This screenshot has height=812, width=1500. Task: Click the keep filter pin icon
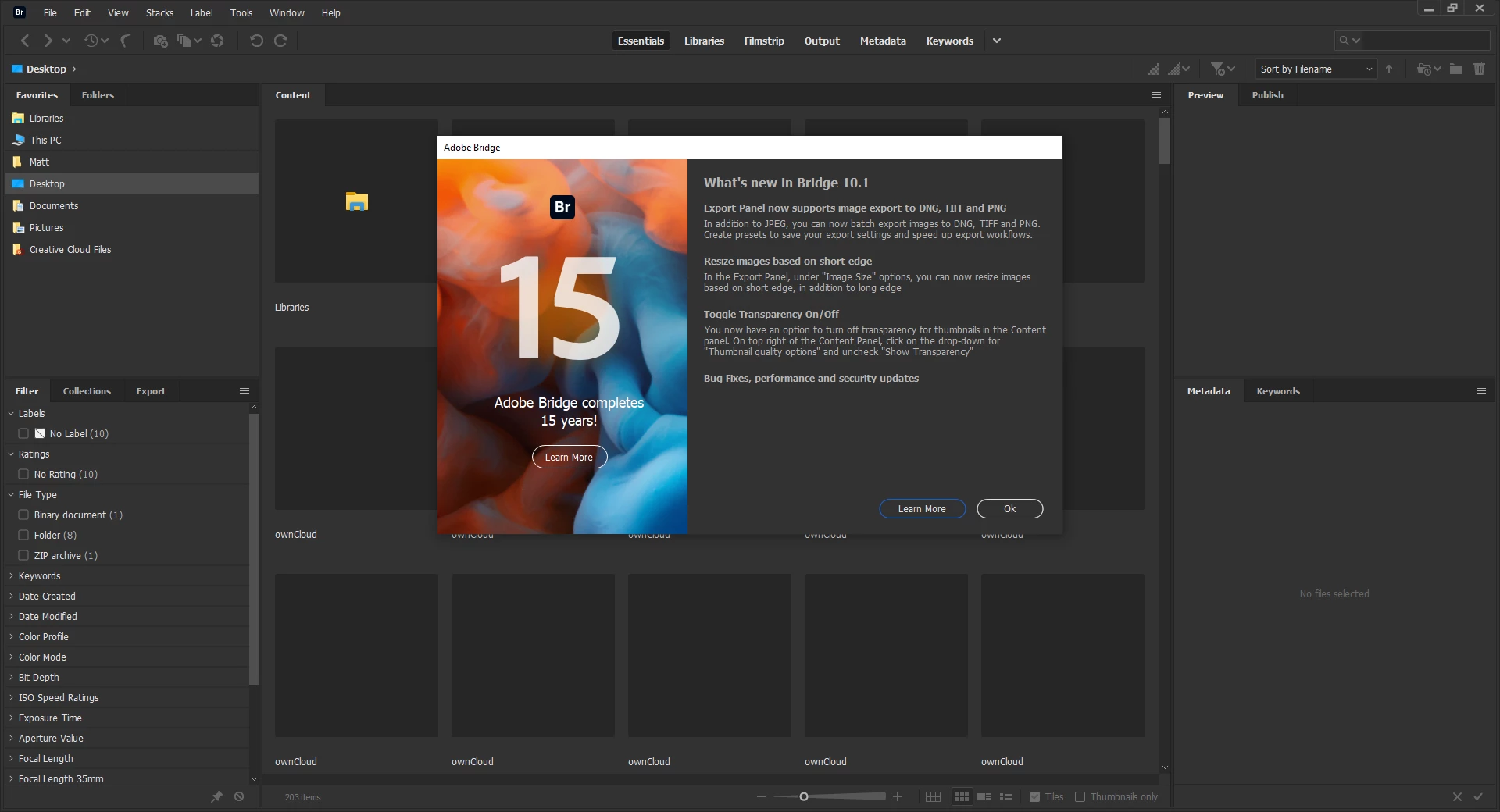click(216, 796)
